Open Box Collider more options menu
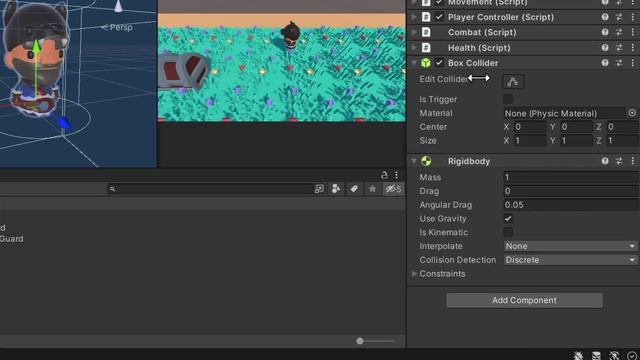 pos(633,63)
